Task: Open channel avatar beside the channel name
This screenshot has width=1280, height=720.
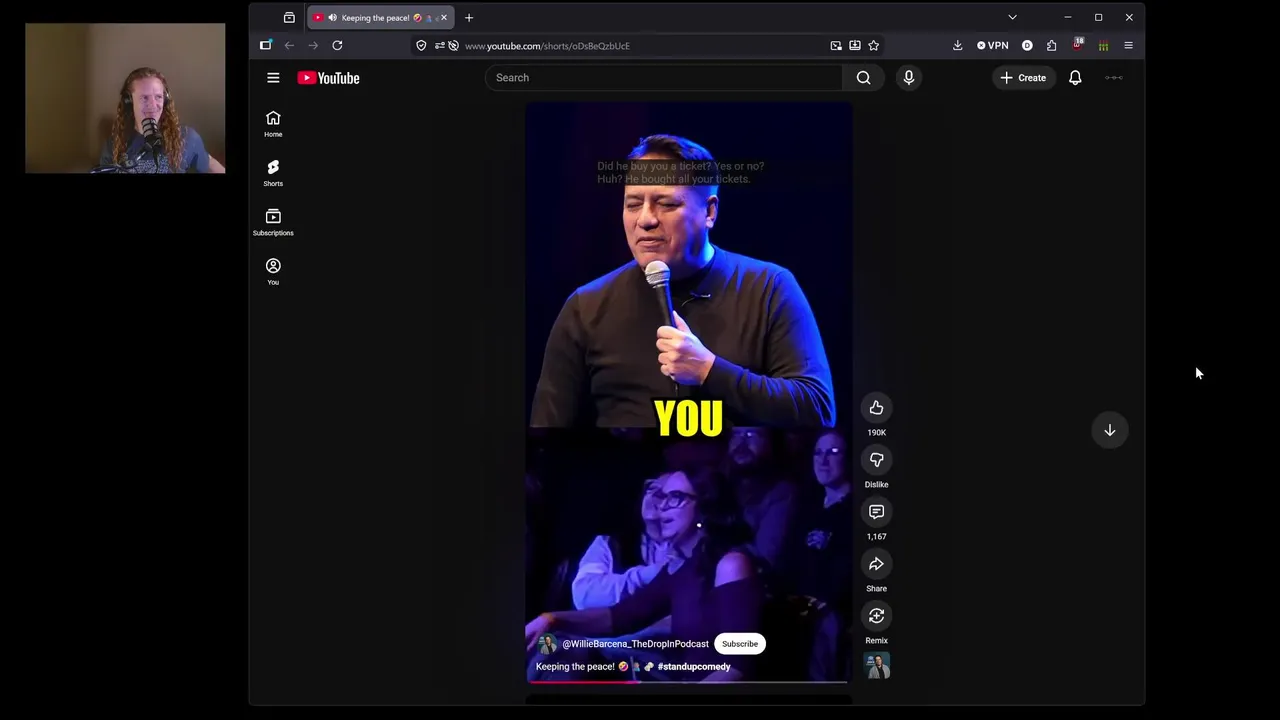Action: tap(547, 644)
